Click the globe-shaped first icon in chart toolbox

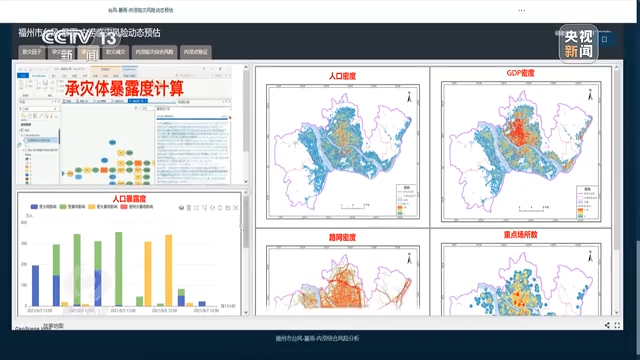coord(181,208)
